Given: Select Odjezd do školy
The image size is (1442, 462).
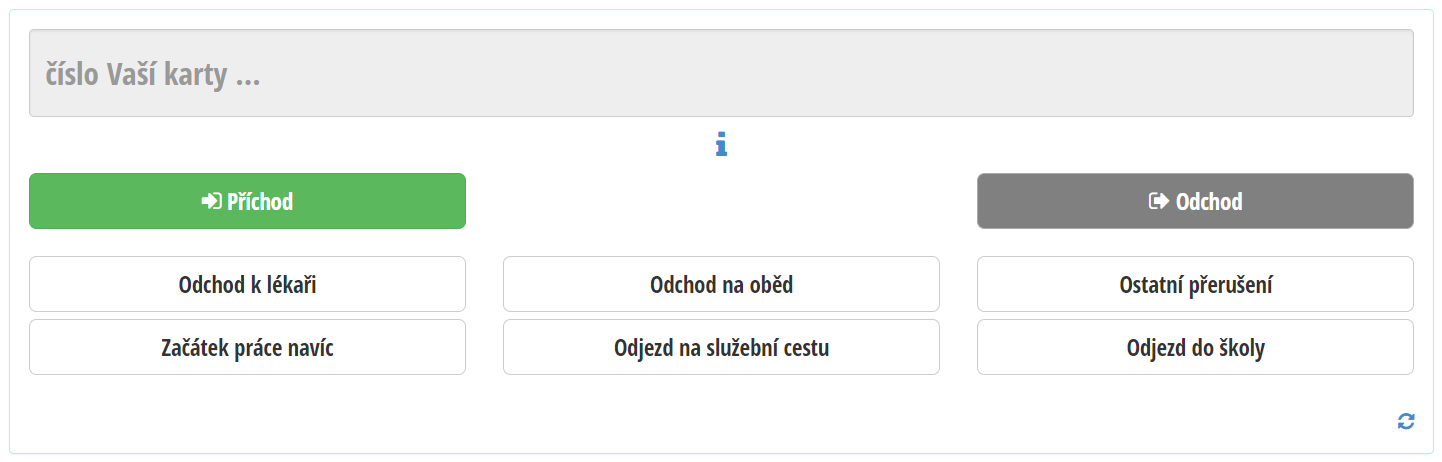Looking at the screenshot, I should point(1195,348).
